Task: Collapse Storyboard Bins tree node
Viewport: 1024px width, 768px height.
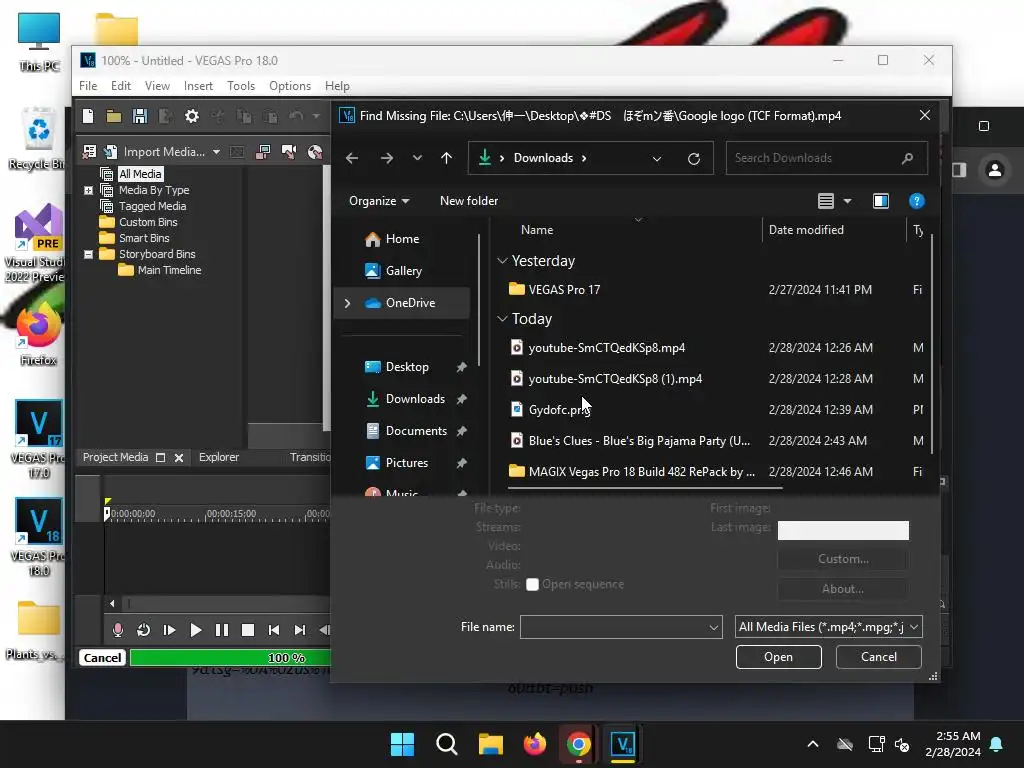Action: pos(88,255)
